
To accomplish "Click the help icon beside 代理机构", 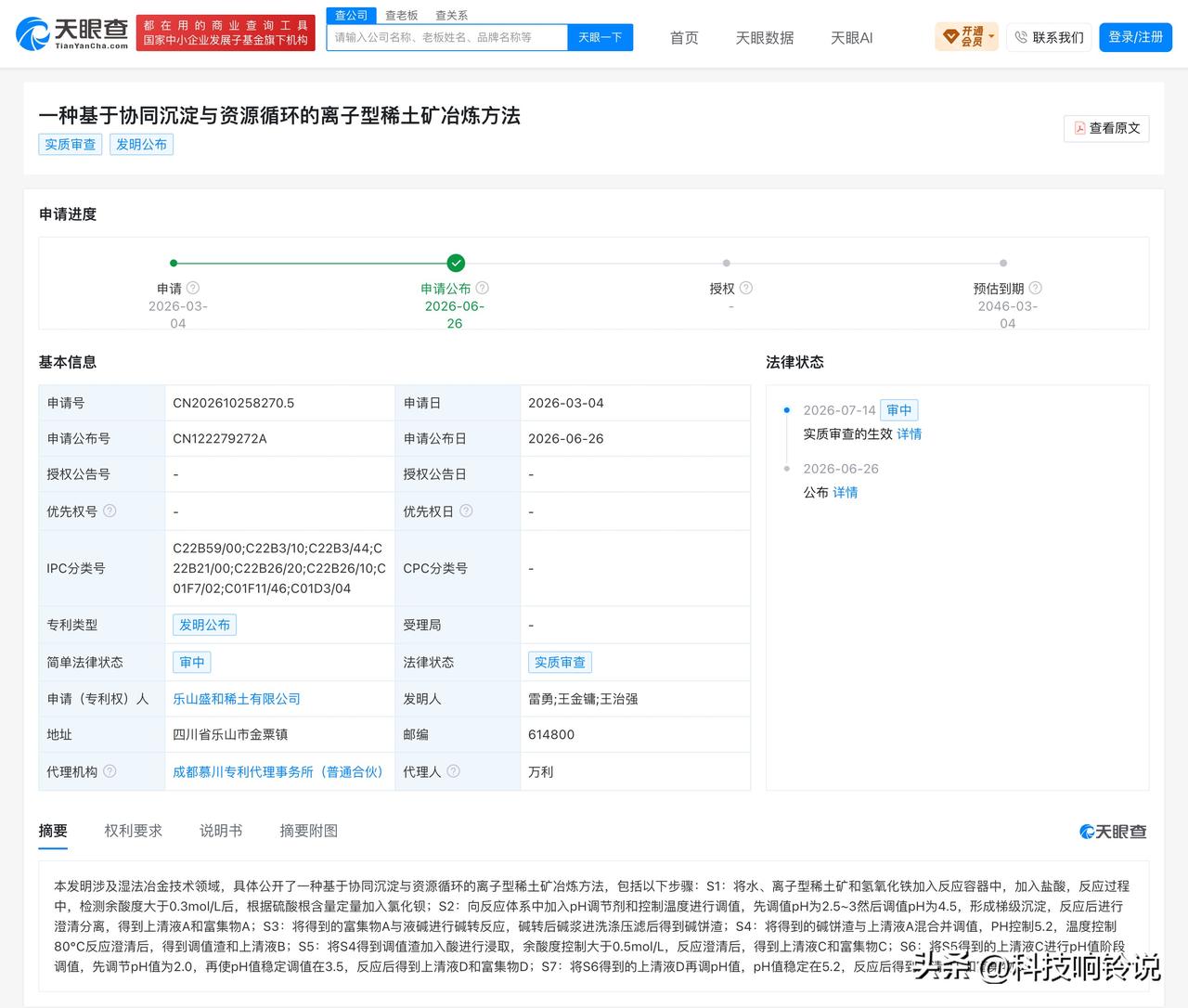I will coord(110,770).
